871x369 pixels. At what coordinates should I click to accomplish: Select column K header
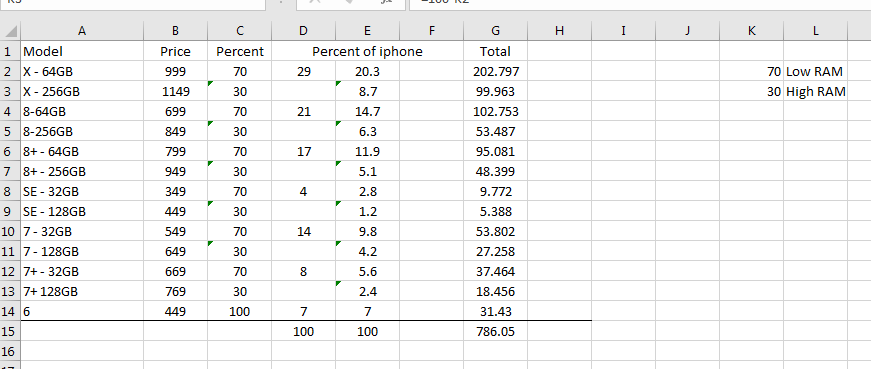coord(751,31)
